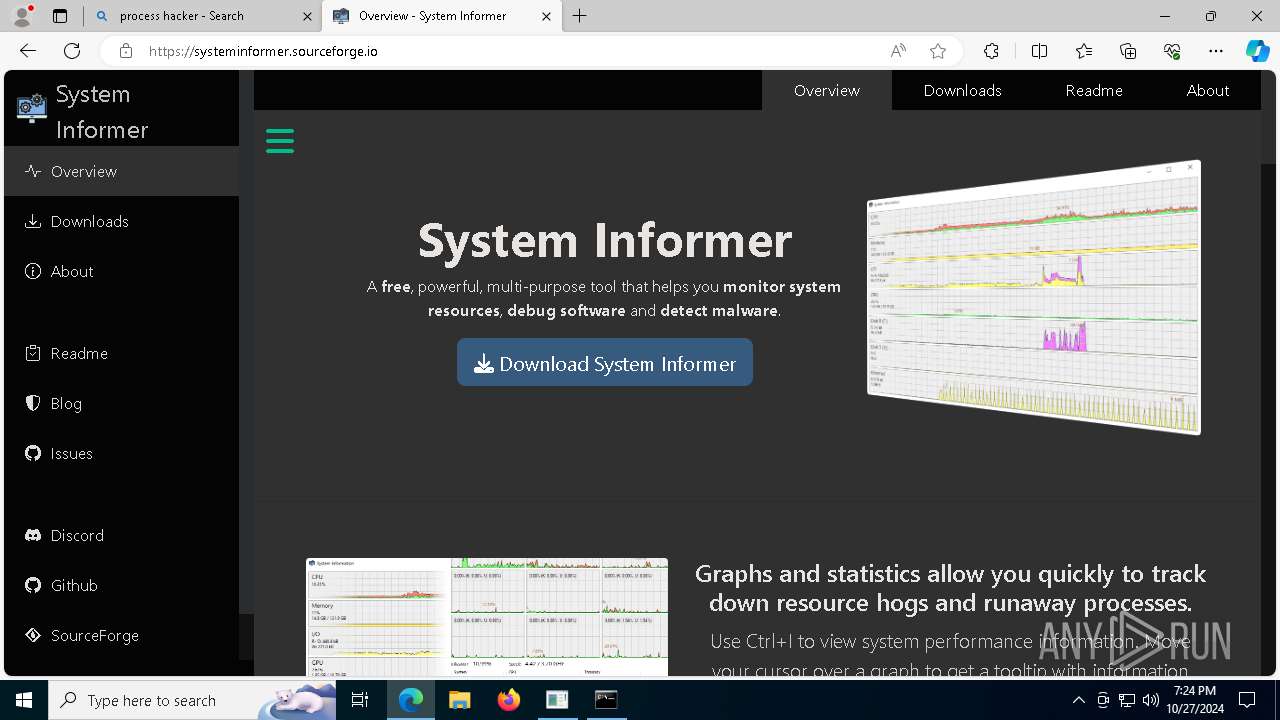Open Tab actions menu icon
Image resolution: width=1280 pixels, height=720 pixels.
(x=60, y=16)
